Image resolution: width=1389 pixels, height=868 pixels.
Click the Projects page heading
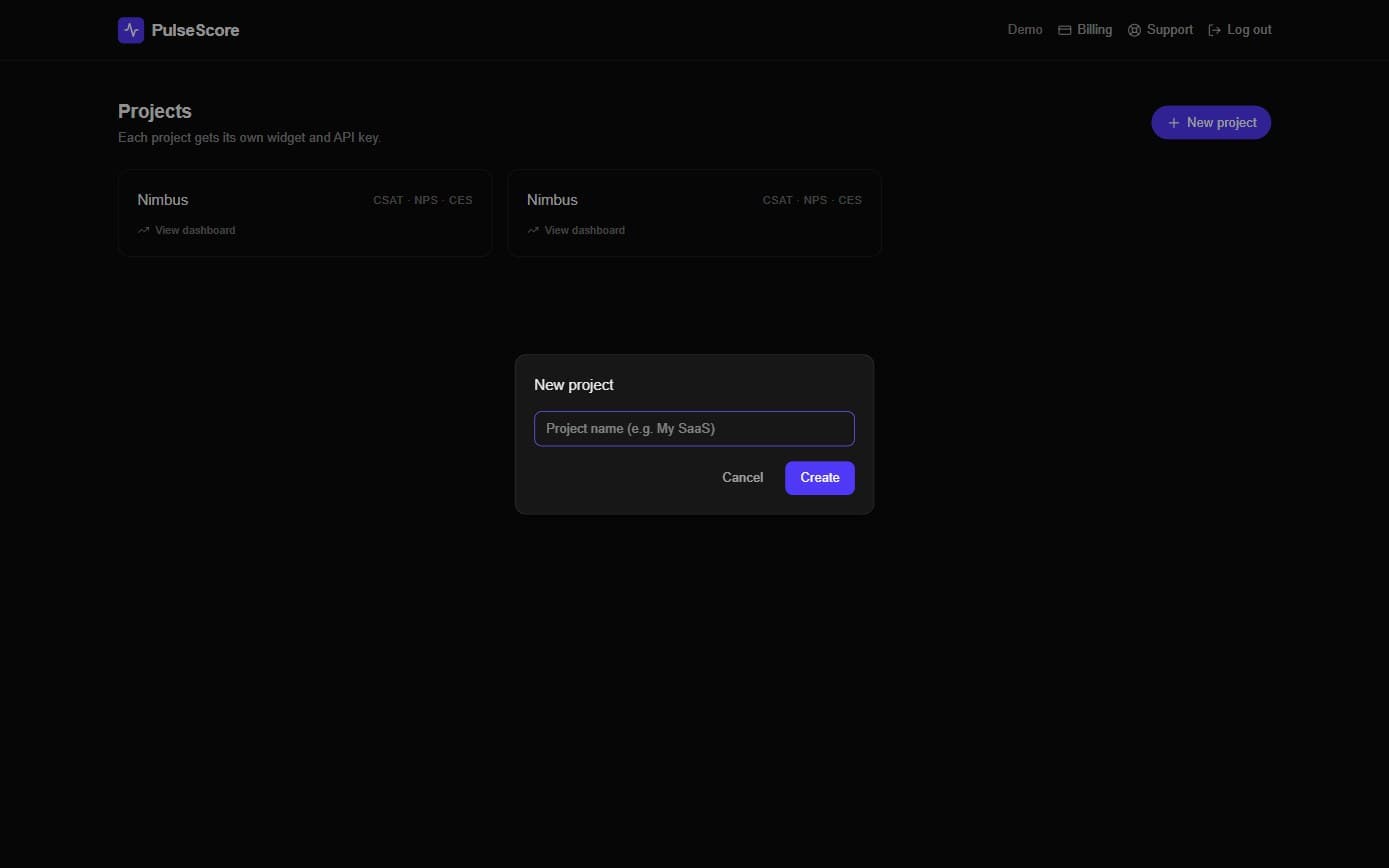point(155,111)
